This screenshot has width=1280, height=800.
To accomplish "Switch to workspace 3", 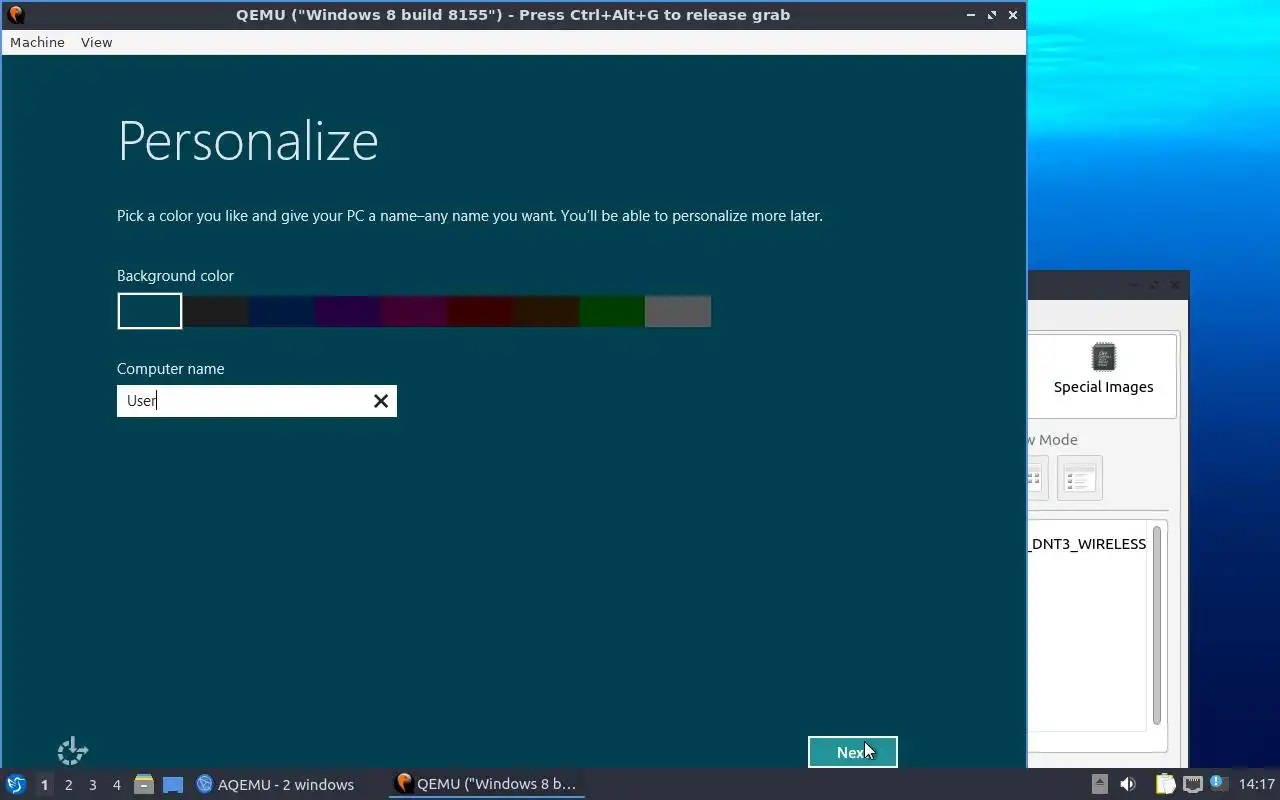I will tap(92, 785).
